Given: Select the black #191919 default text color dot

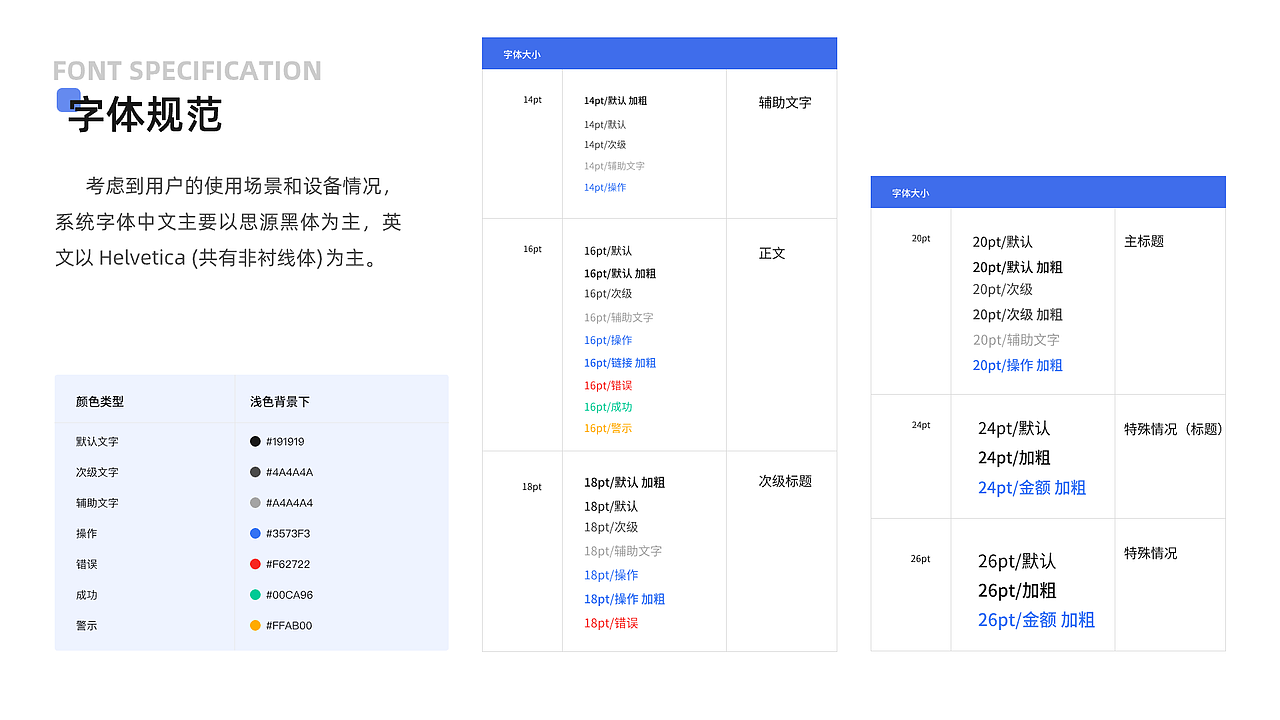Looking at the screenshot, I should click(254, 441).
